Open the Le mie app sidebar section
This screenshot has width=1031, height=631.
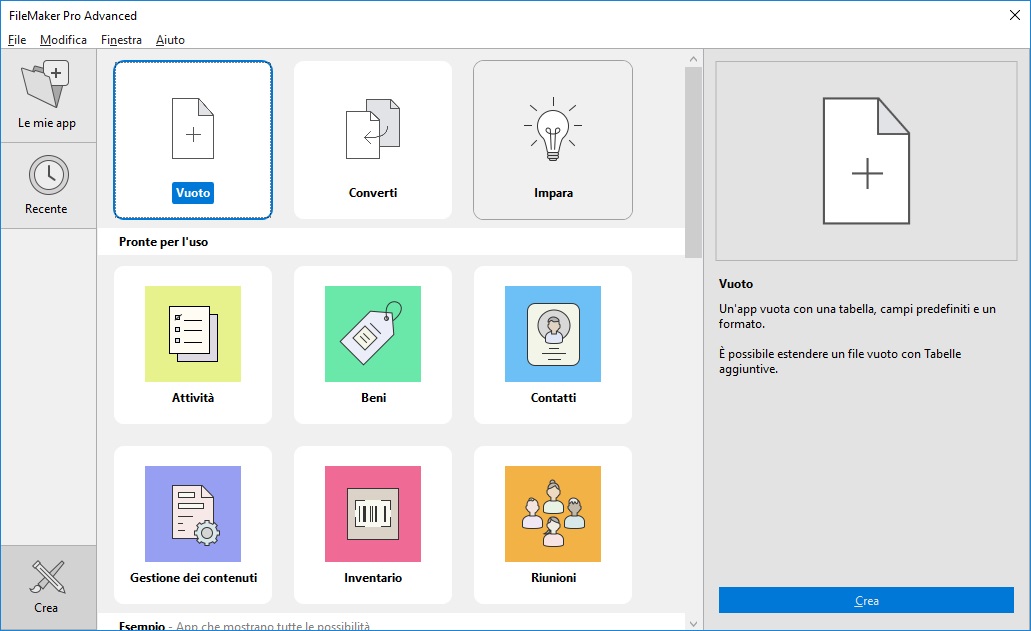48,96
